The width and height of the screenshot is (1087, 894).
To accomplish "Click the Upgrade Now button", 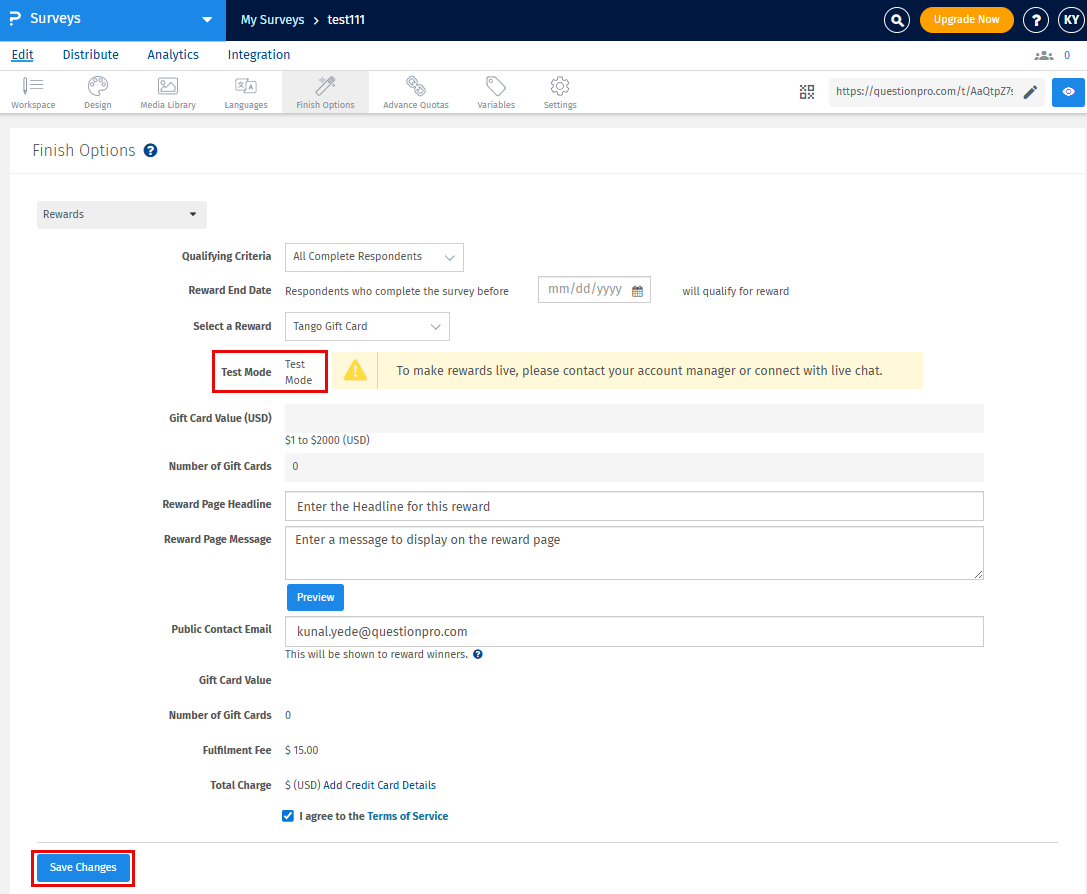I will coord(966,20).
